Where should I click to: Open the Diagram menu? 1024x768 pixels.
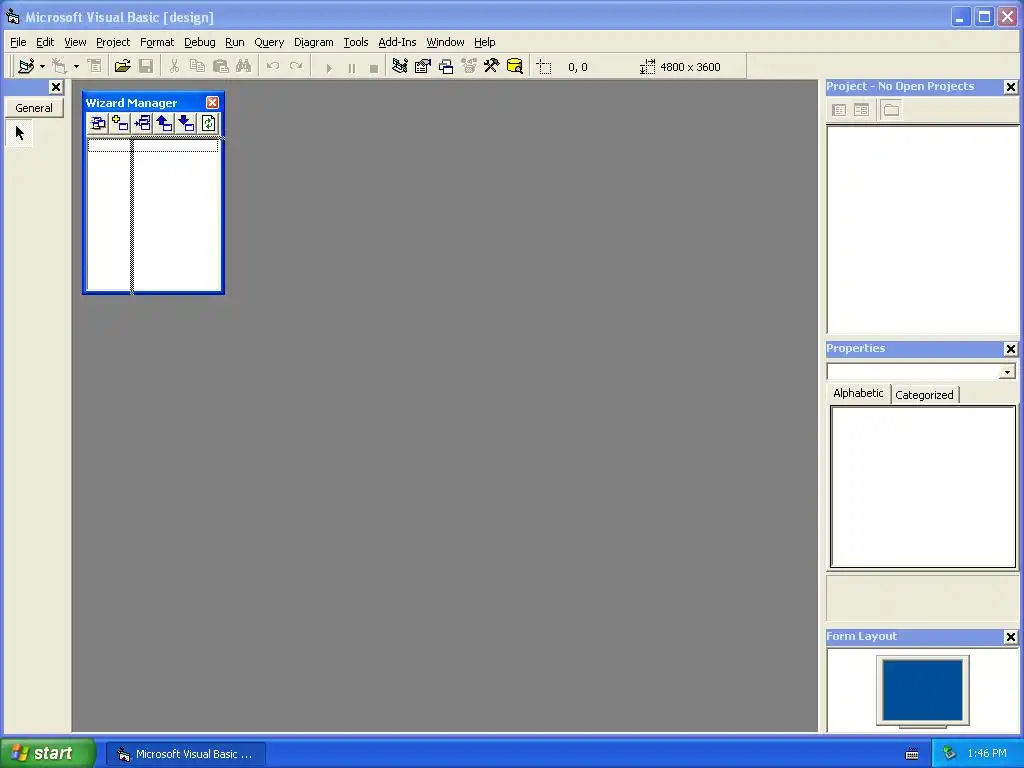(313, 42)
